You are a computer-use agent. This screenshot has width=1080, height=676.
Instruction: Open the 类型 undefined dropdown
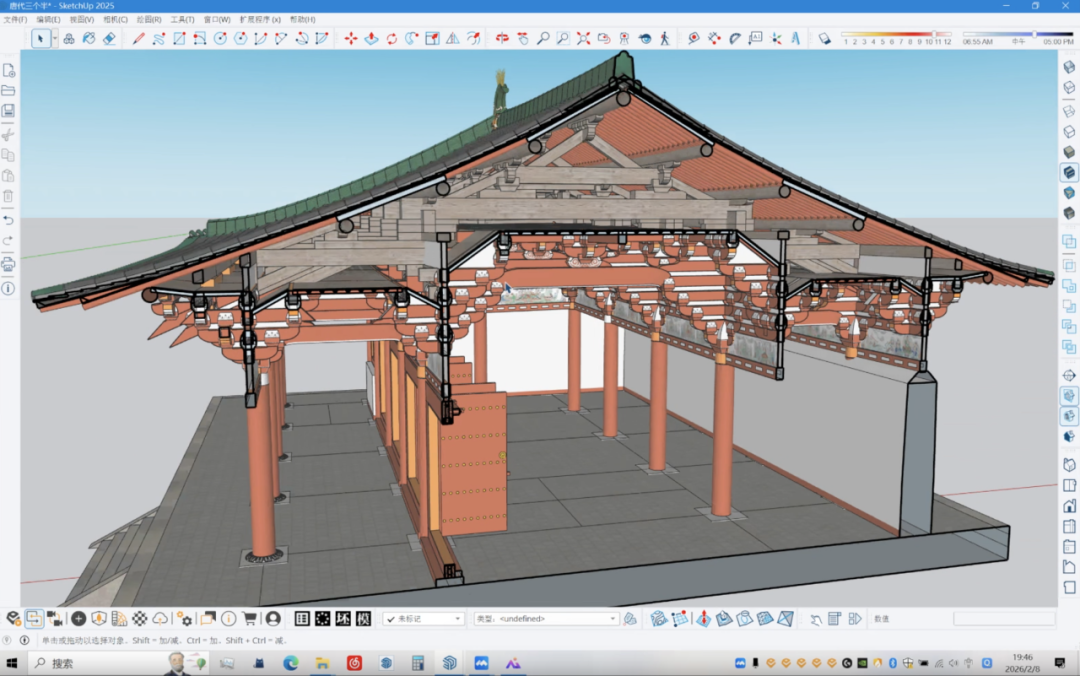(x=546, y=619)
